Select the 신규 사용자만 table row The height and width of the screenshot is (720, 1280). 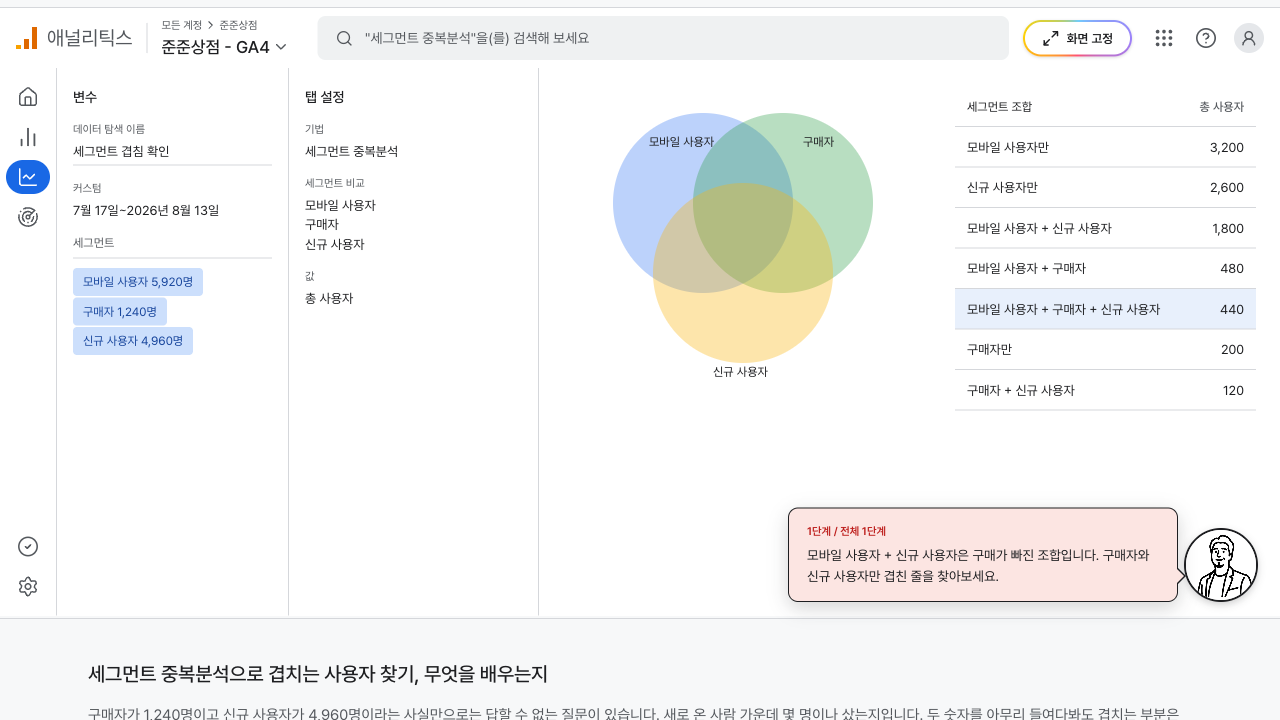pos(1105,188)
